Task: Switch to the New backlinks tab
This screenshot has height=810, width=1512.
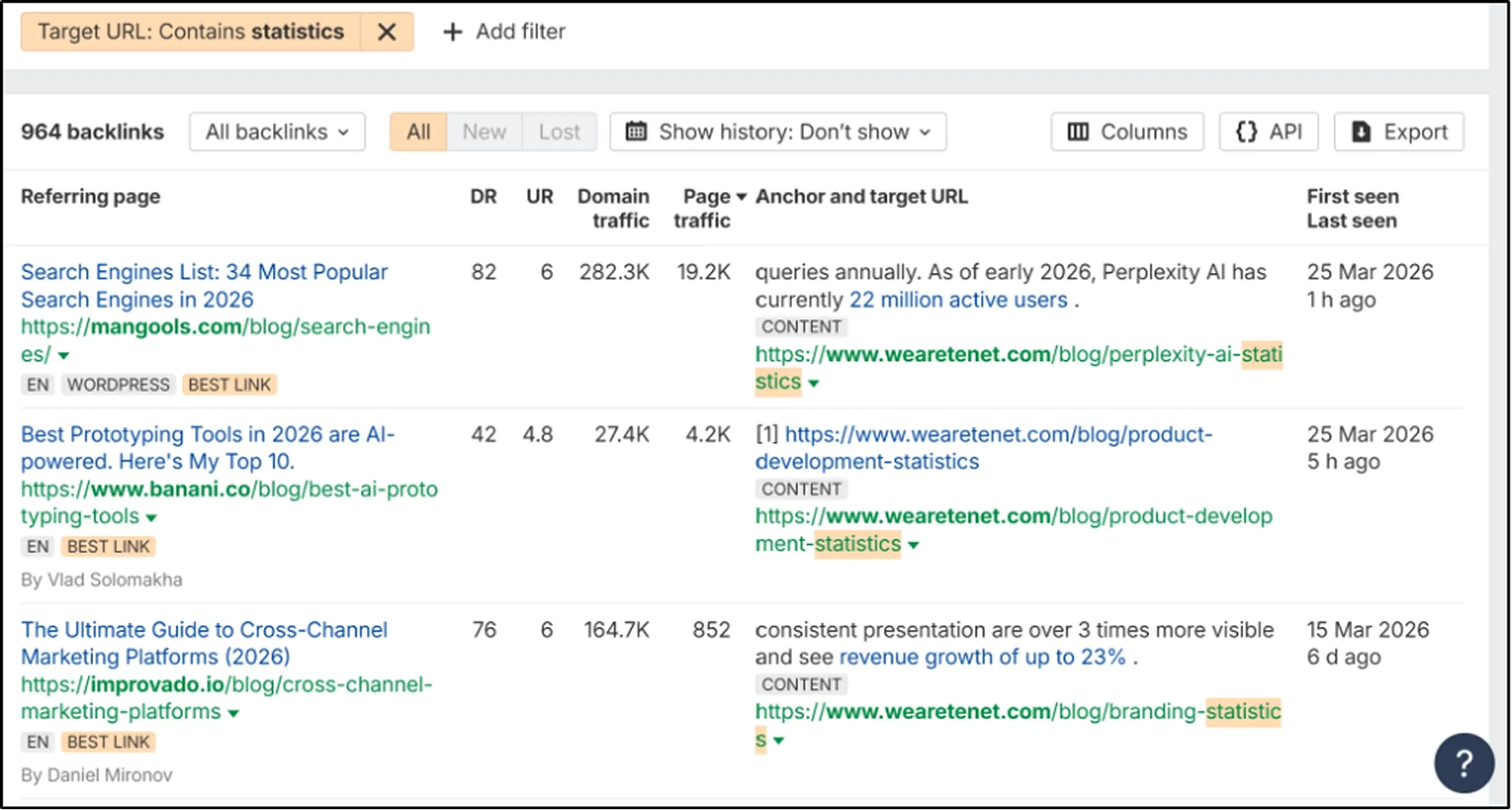Action: pos(484,132)
